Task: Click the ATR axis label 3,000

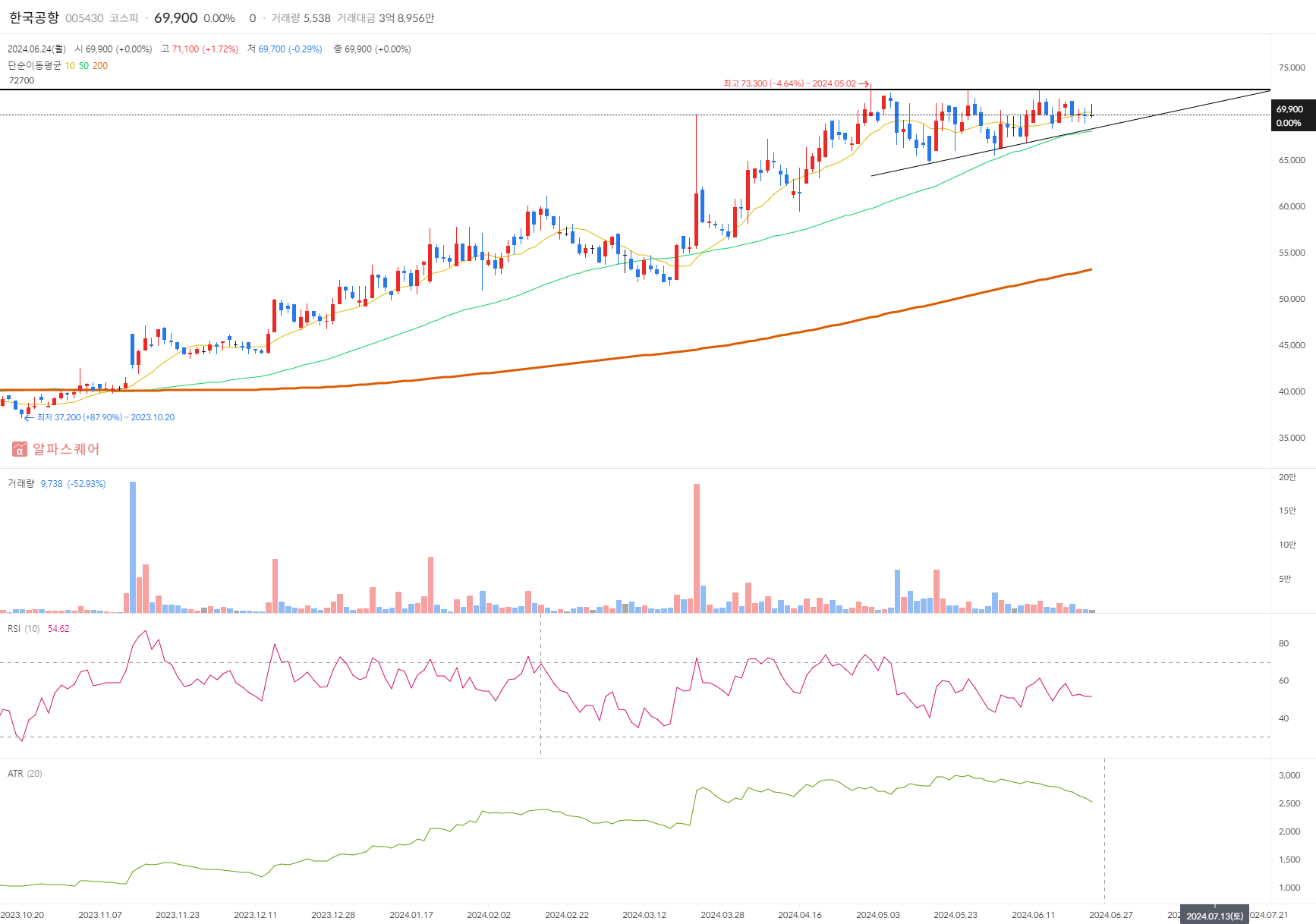Action: [x=1289, y=775]
